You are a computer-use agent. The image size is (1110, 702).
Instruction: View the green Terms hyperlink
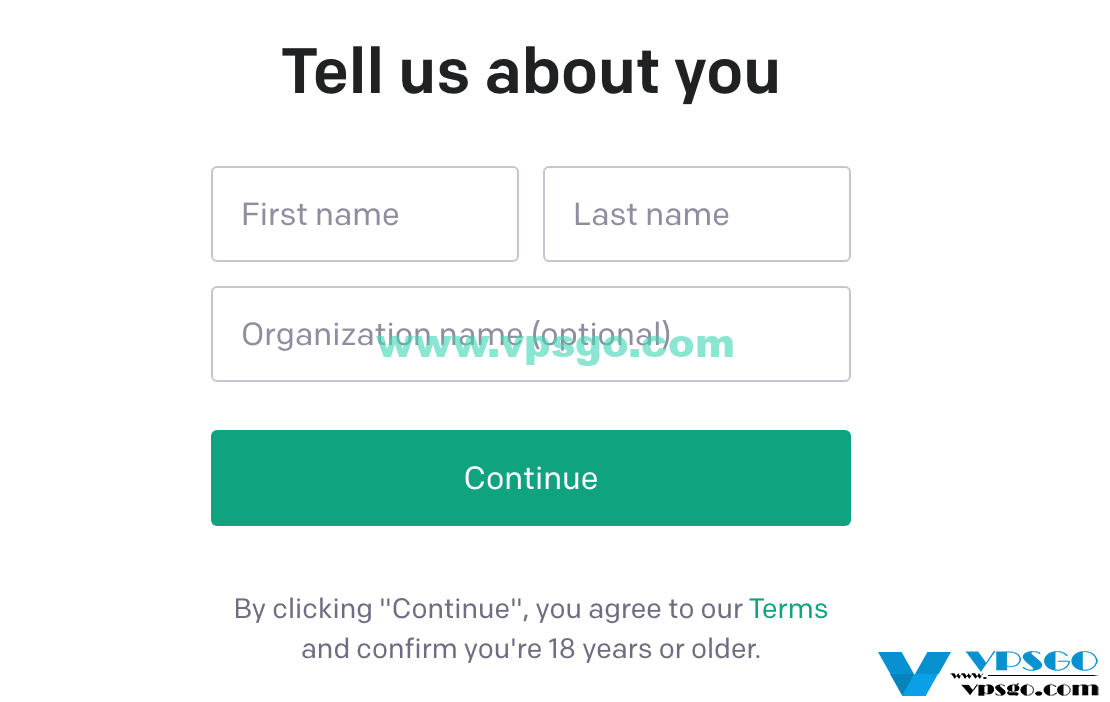point(788,609)
